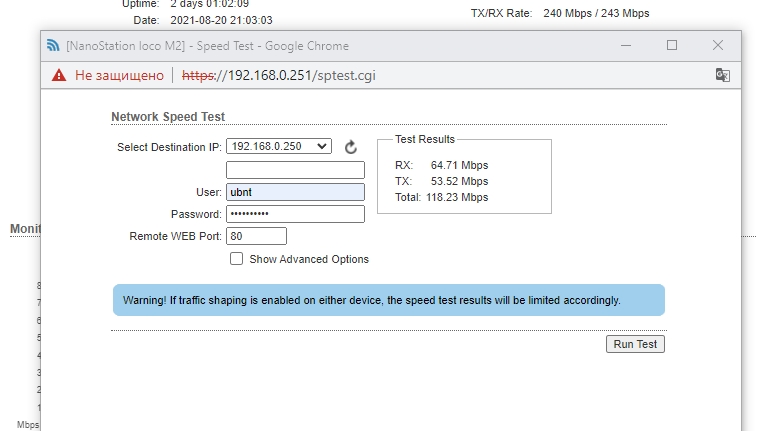This screenshot has height=431, width=775.
Task: Click the refresh destination IP list icon
Action: (x=350, y=147)
